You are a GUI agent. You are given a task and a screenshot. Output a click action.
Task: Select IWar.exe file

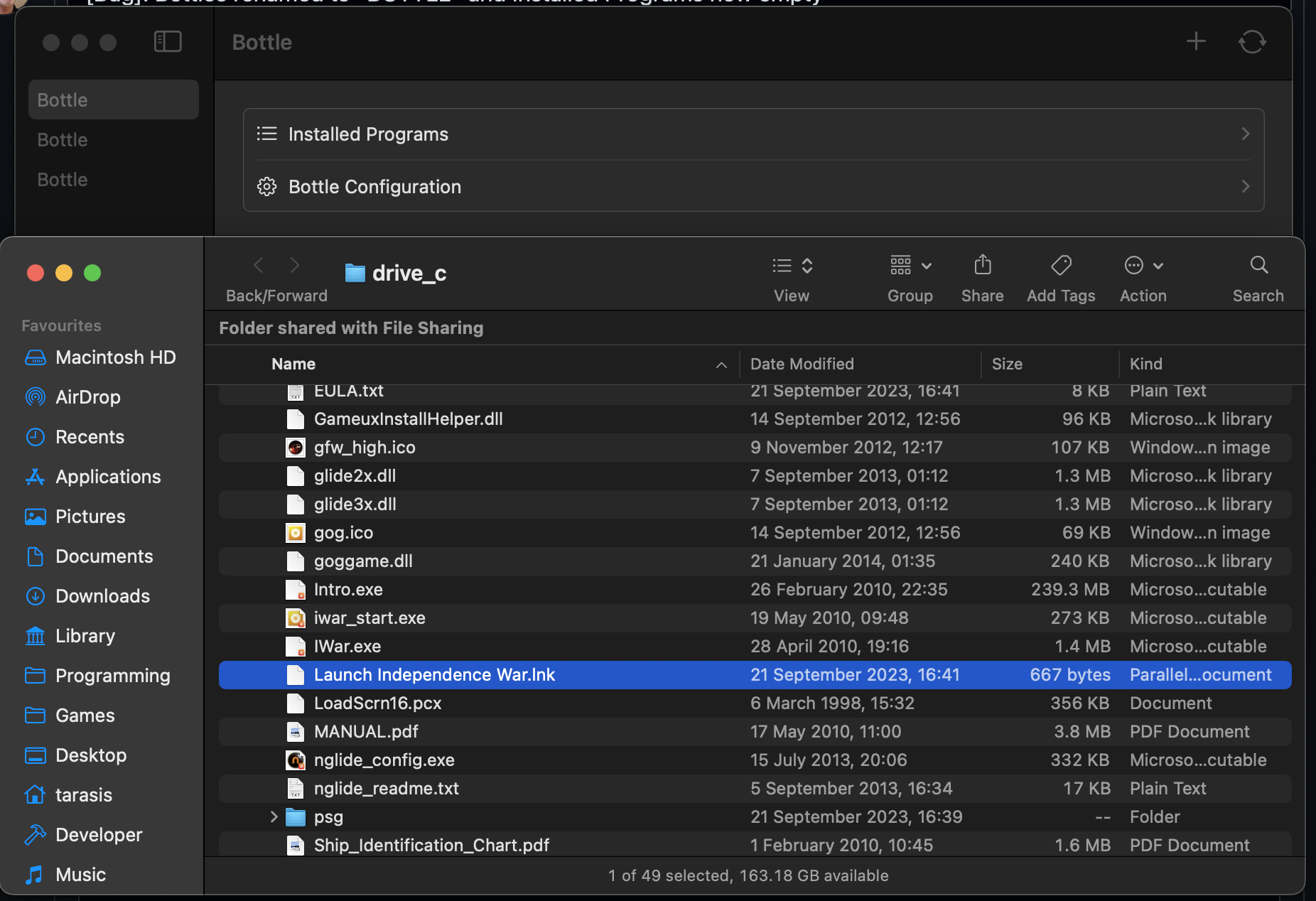click(x=755, y=647)
